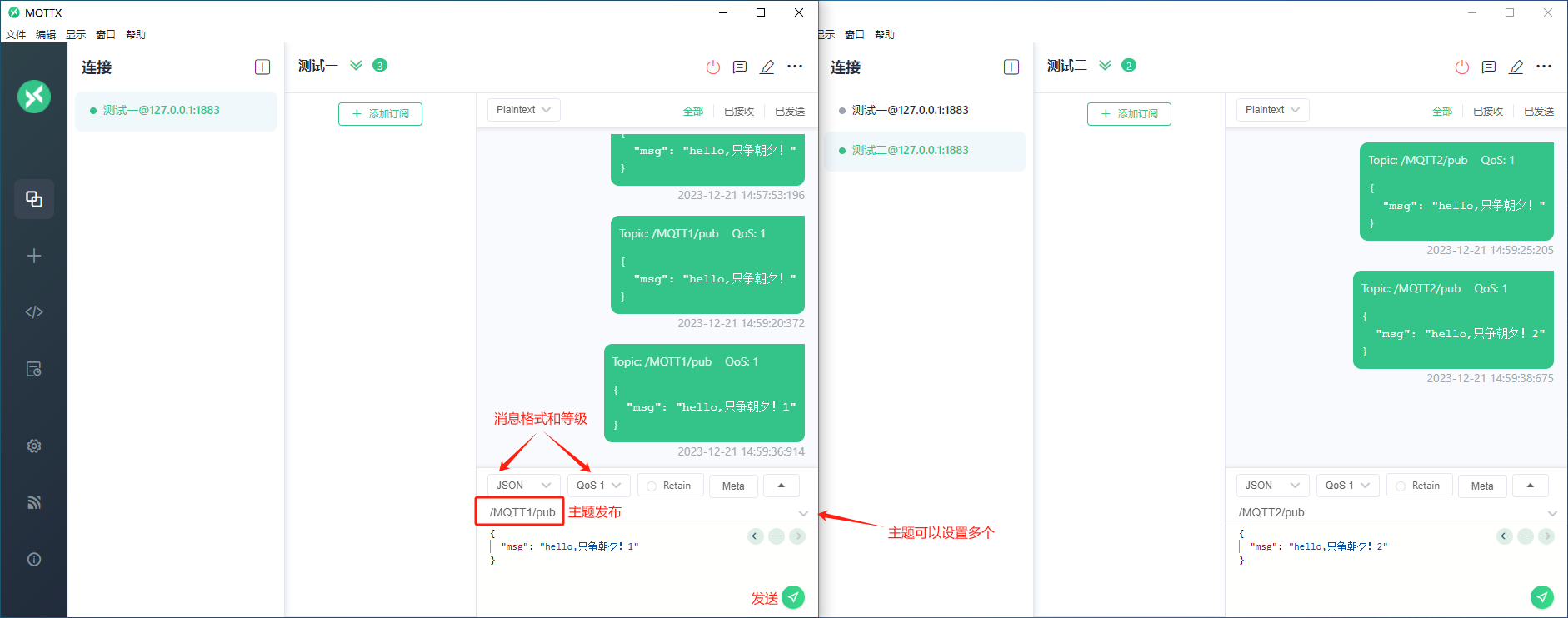1568x618 pixels.
Task: Send the message in 测试二 window
Action: click(x=1542, y=597)
